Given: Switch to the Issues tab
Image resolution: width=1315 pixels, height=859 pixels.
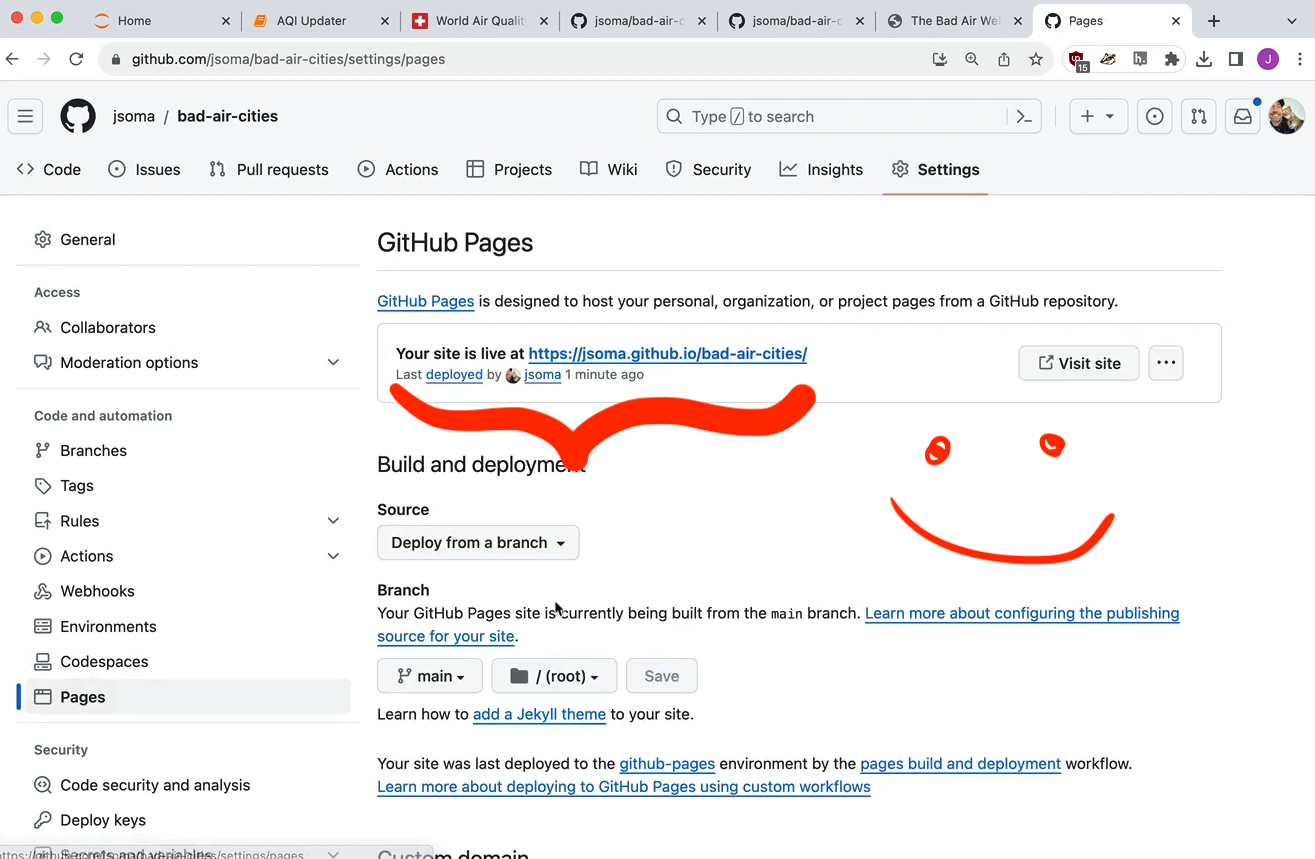Looking at the screenshot, I should click(x=145, y=169).
